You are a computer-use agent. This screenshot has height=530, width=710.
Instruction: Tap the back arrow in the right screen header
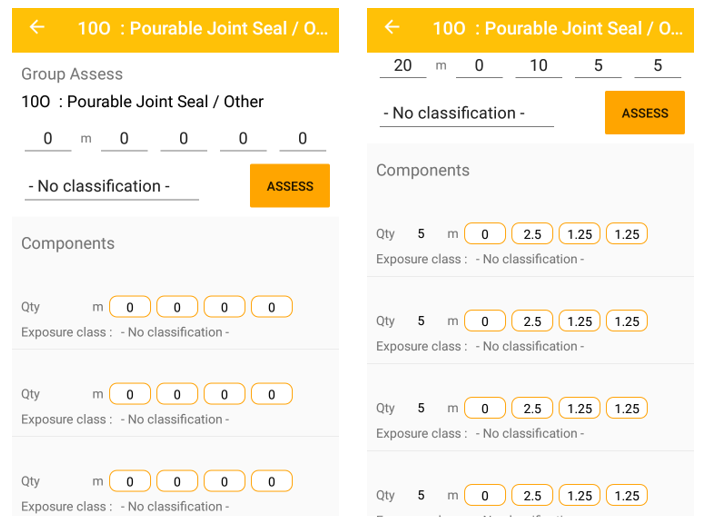pyautogui.click(x=392, y=28)
